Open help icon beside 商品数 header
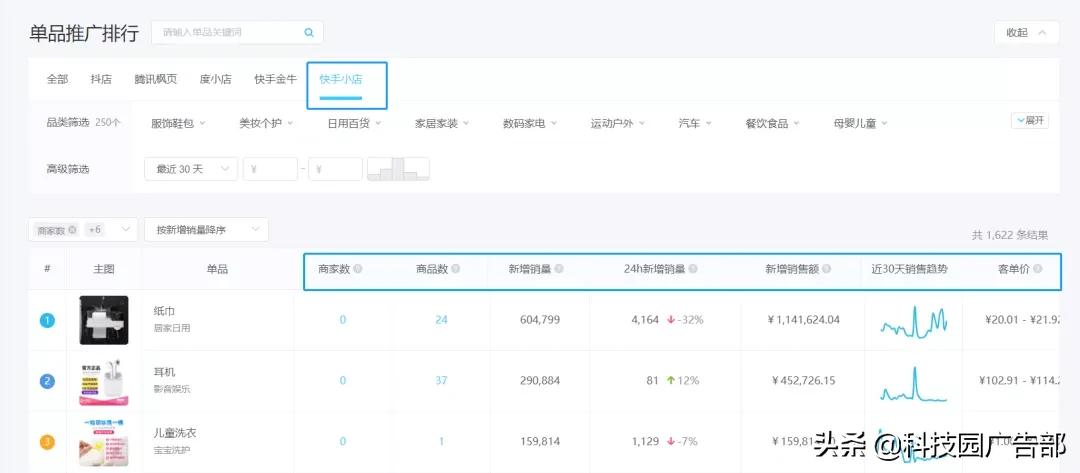Viewport: 1080px width, 473px height. pos(455,269)
